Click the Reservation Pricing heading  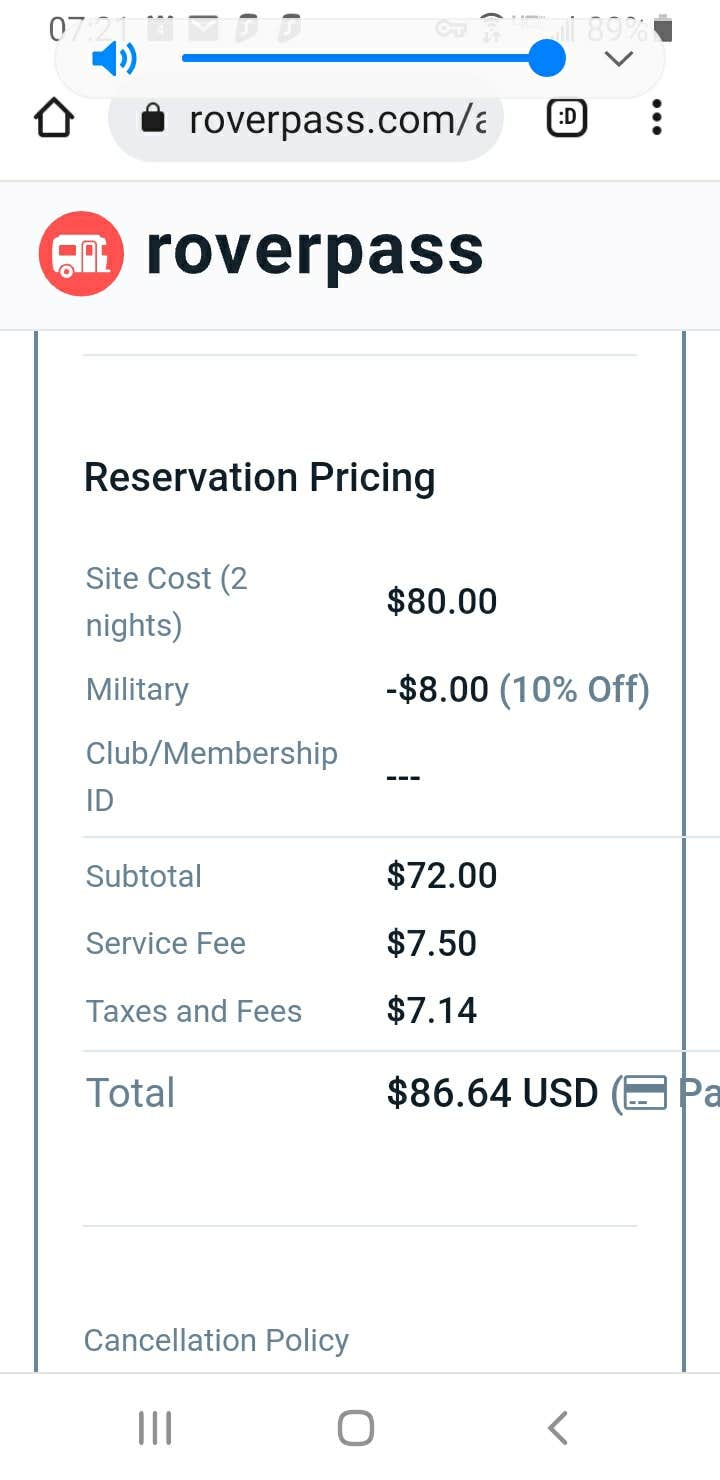pyautogui.click(x=259, y=478)
